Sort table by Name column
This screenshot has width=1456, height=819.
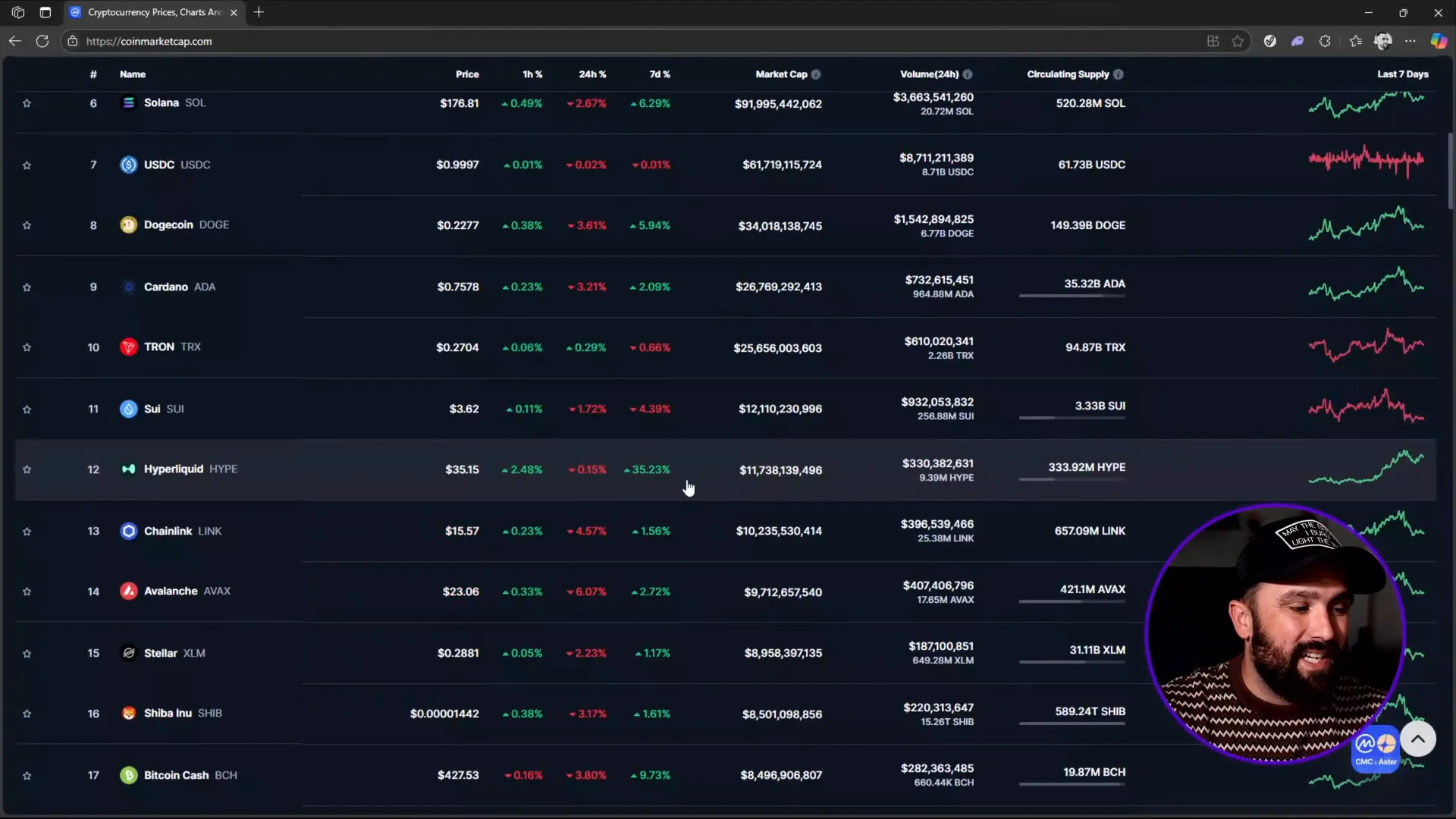133,74
